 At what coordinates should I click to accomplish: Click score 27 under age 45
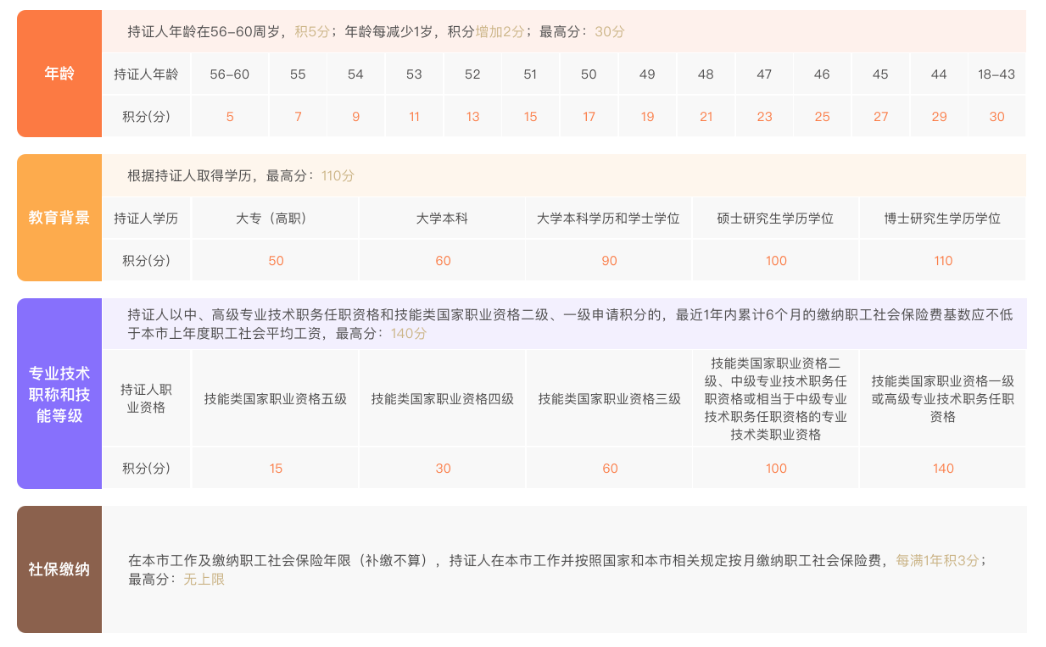[881, 117]
